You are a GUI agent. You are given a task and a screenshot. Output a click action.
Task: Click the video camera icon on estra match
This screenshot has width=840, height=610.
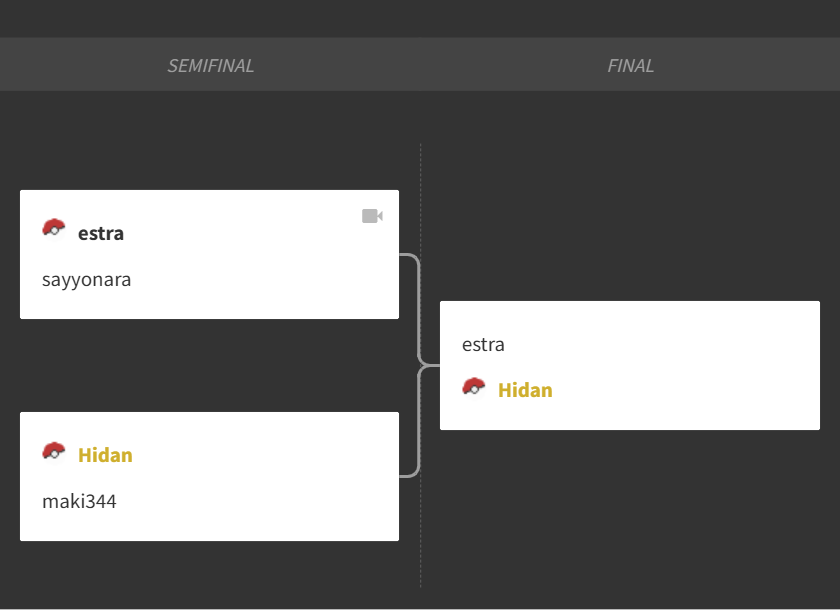pyautogui.click(x=372, y=216)
